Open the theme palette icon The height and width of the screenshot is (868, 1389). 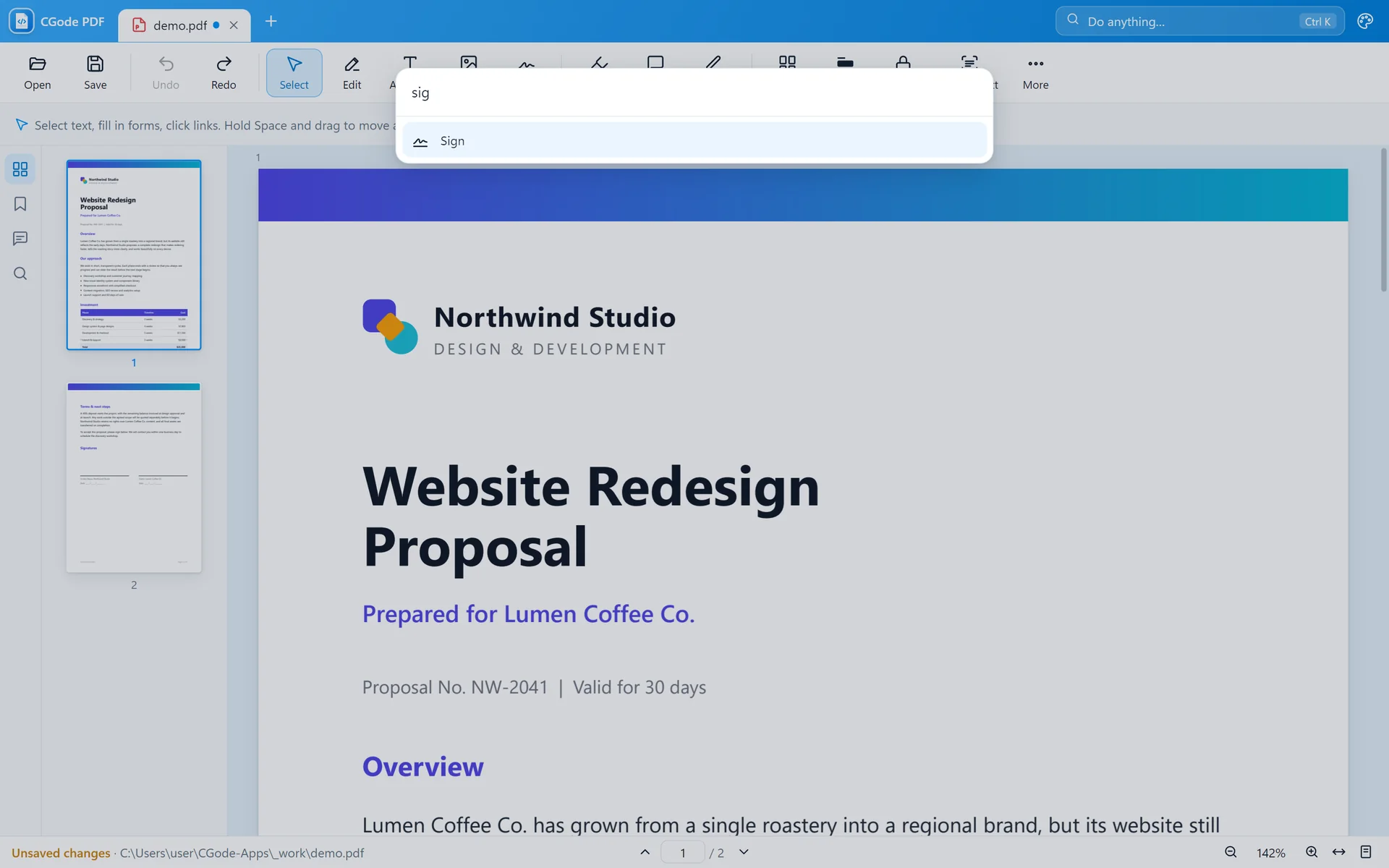point(1365,21)
